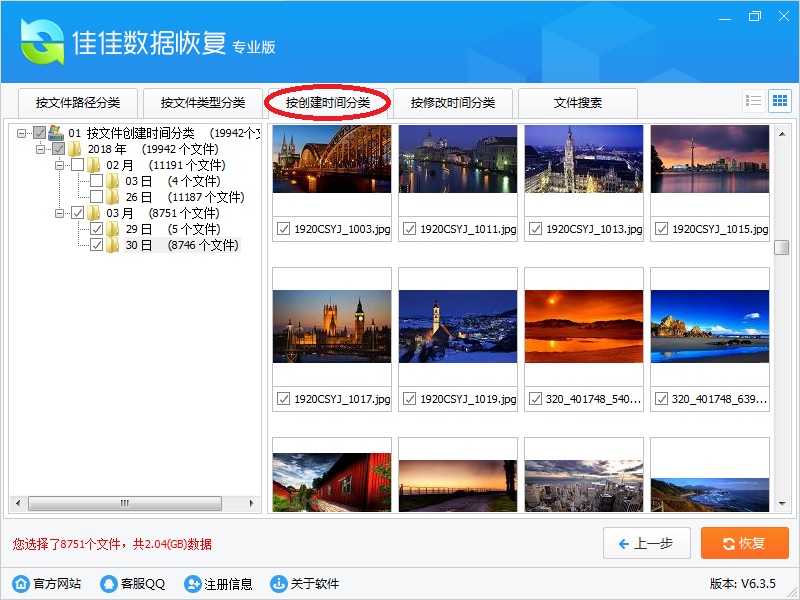The height and width of the screenshot is (600, 800).
Task: Click the title bar dropdown menu icon
Action: point(723,17)
